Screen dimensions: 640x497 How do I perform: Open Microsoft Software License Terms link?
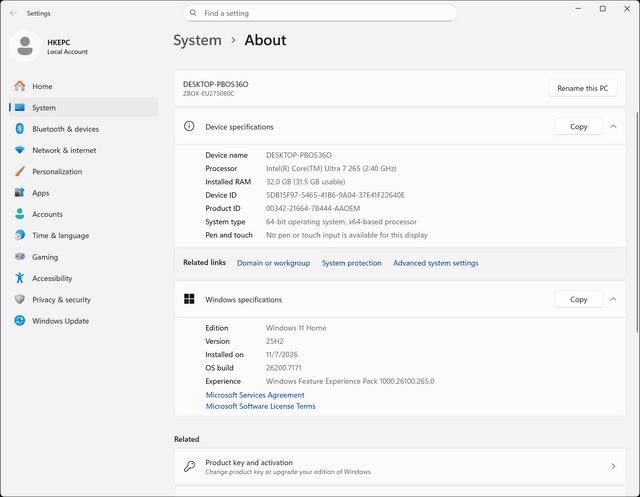click(260, 406)
